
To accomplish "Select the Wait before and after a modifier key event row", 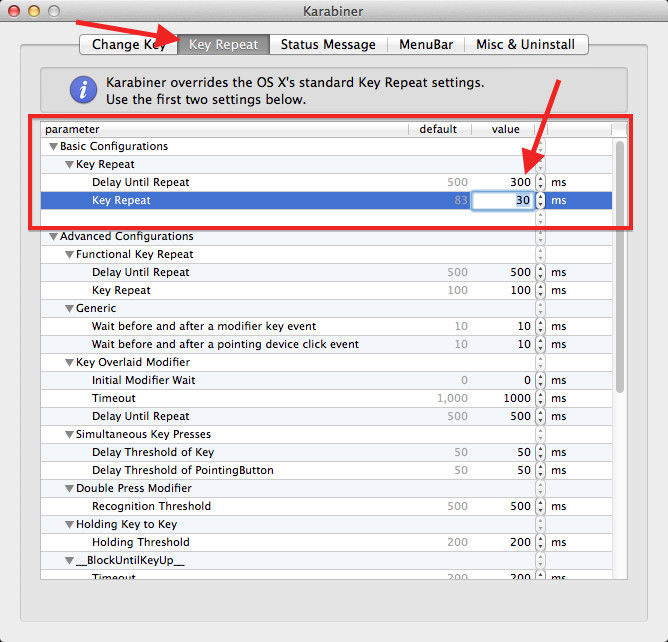I will 326,326.
